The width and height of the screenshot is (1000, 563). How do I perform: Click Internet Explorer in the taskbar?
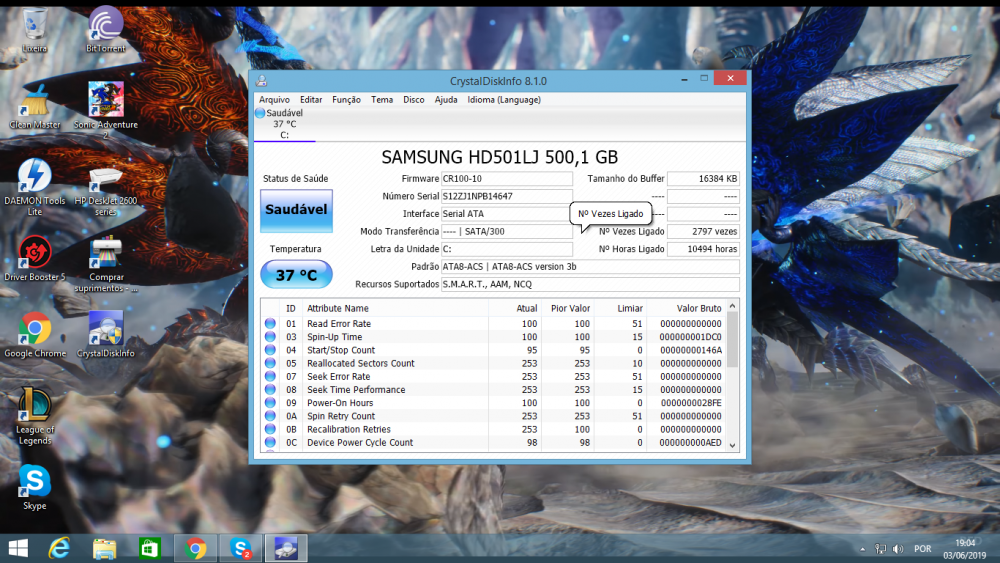click(x=61, y=548)
